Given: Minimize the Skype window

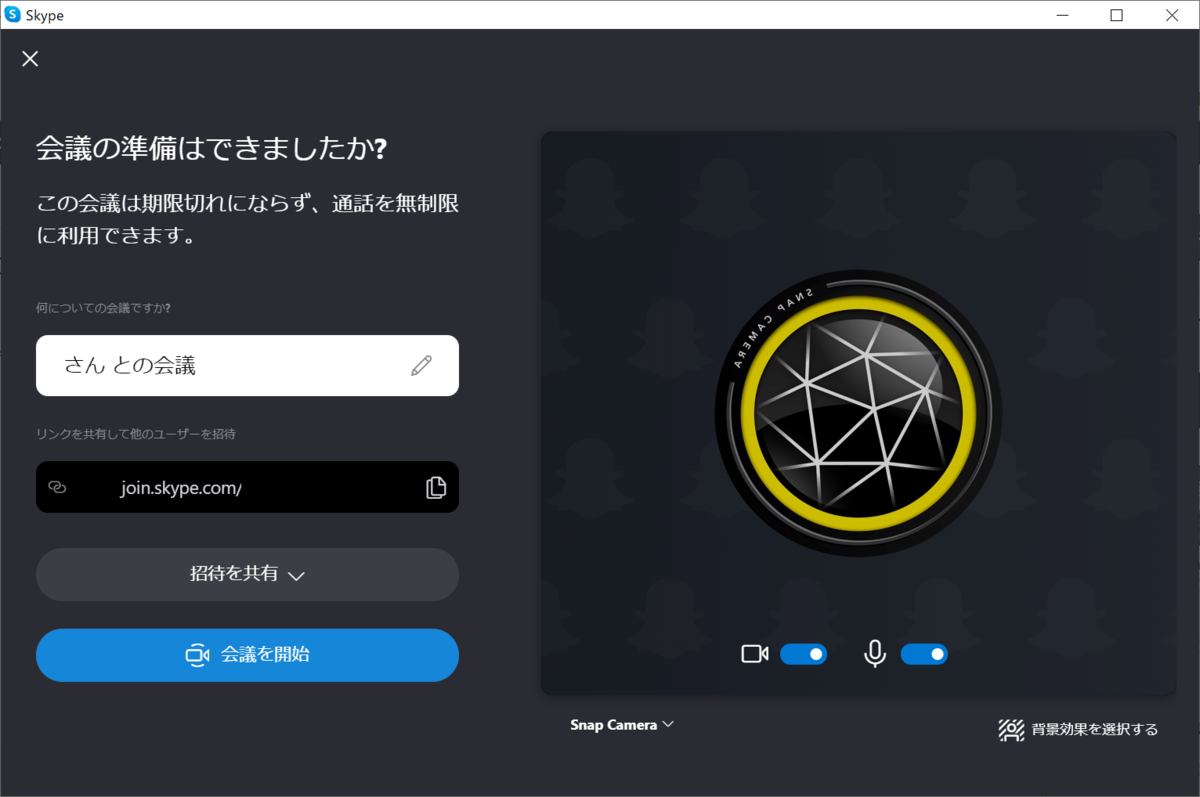Looking at the screenshot, I should (x=1063, y=14).
